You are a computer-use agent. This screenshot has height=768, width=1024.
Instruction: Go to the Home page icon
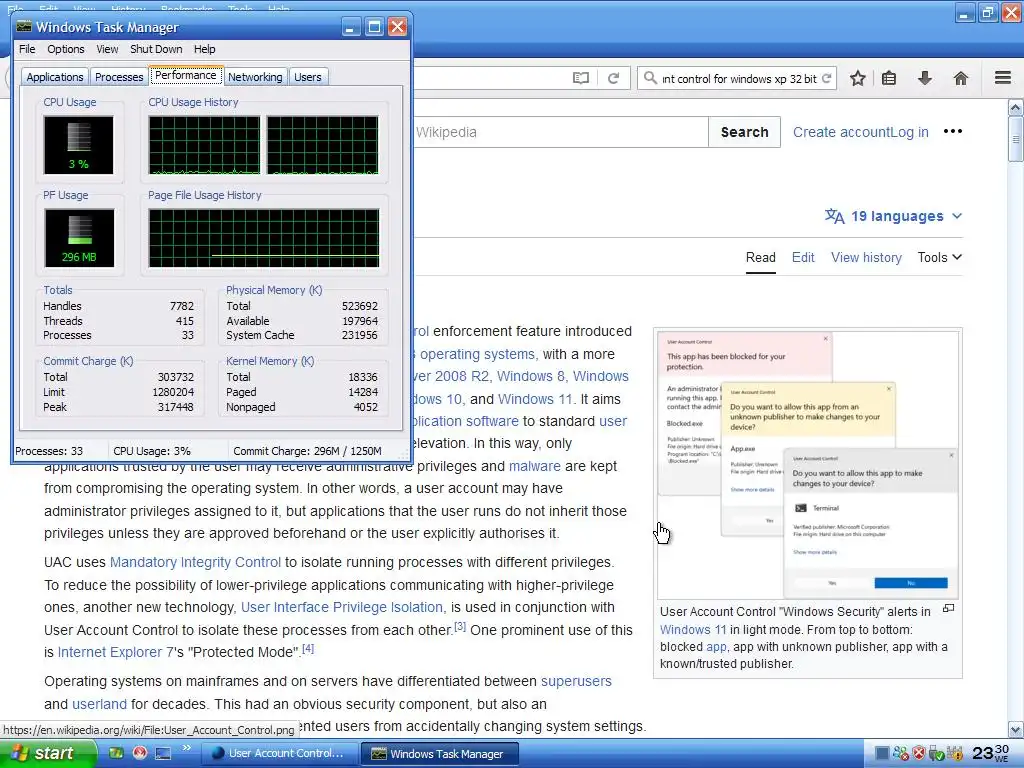click(x=961, y=78)
